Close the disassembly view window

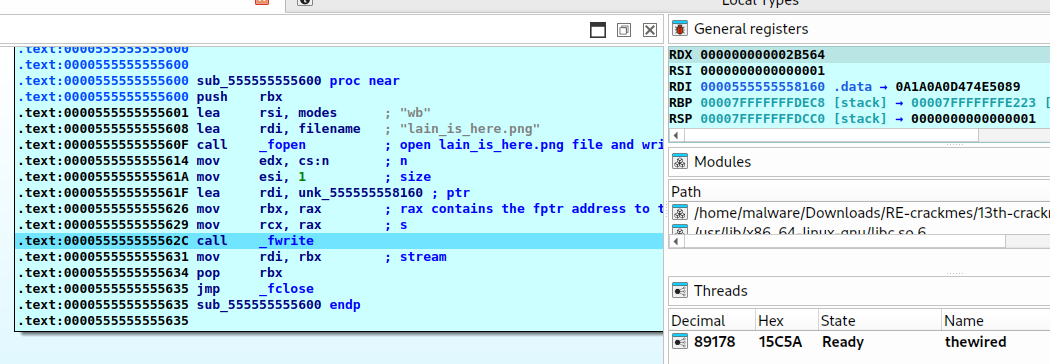point(650,30)
